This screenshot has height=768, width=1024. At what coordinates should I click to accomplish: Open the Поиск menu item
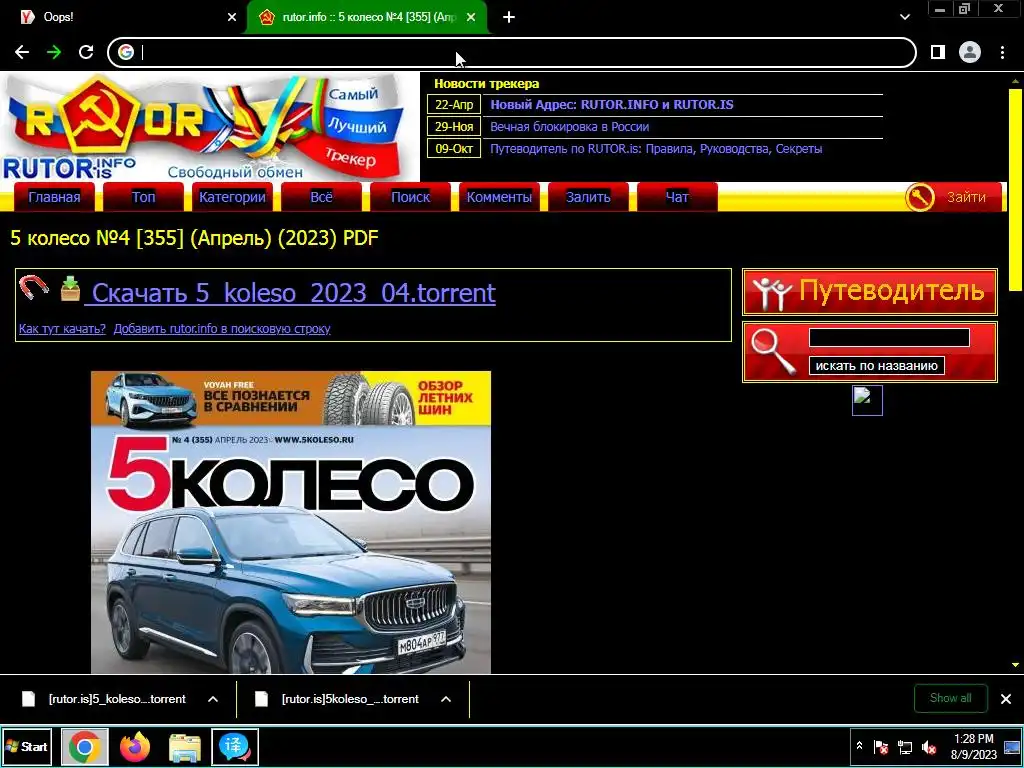point(410,197)
